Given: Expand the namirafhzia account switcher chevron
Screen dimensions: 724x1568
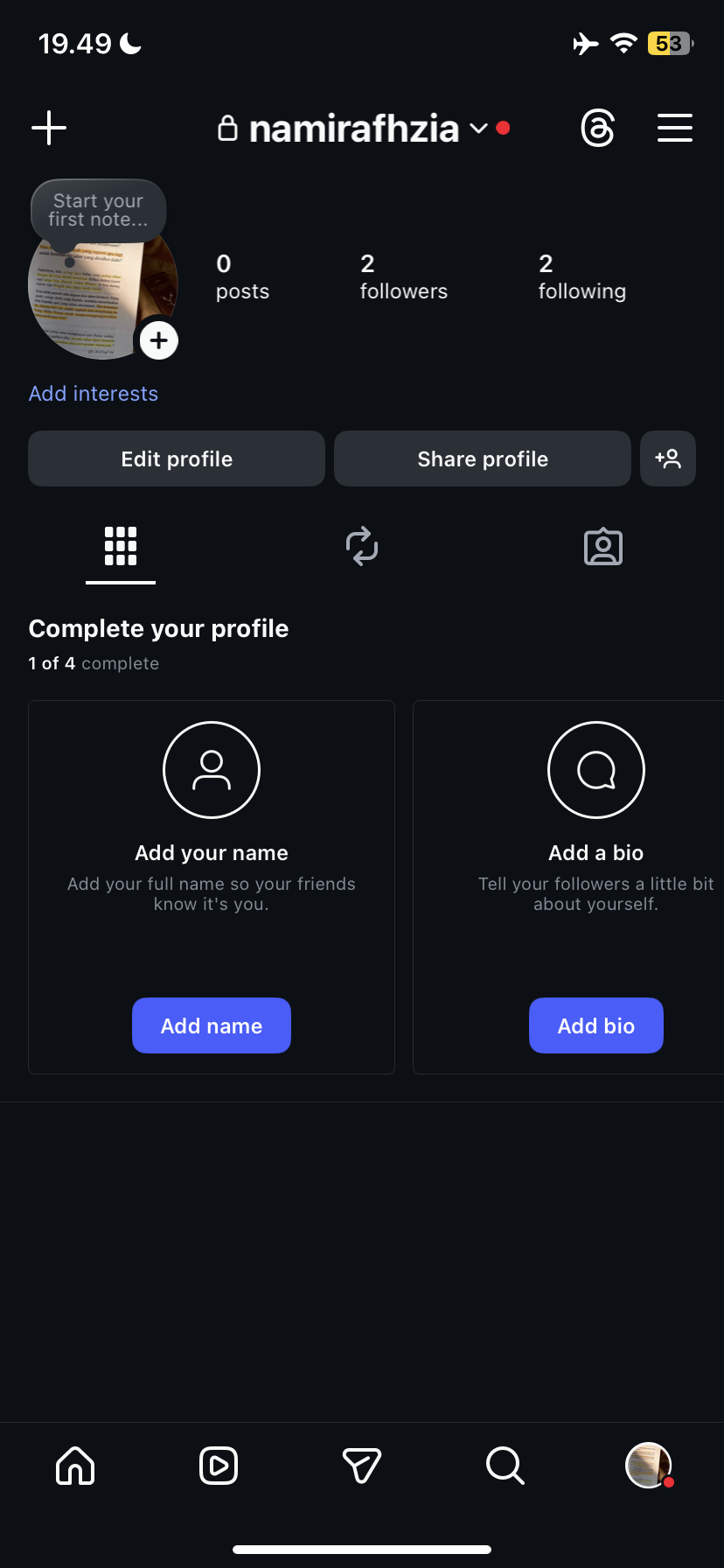Looking at the screenshot, I should point(478,129).
